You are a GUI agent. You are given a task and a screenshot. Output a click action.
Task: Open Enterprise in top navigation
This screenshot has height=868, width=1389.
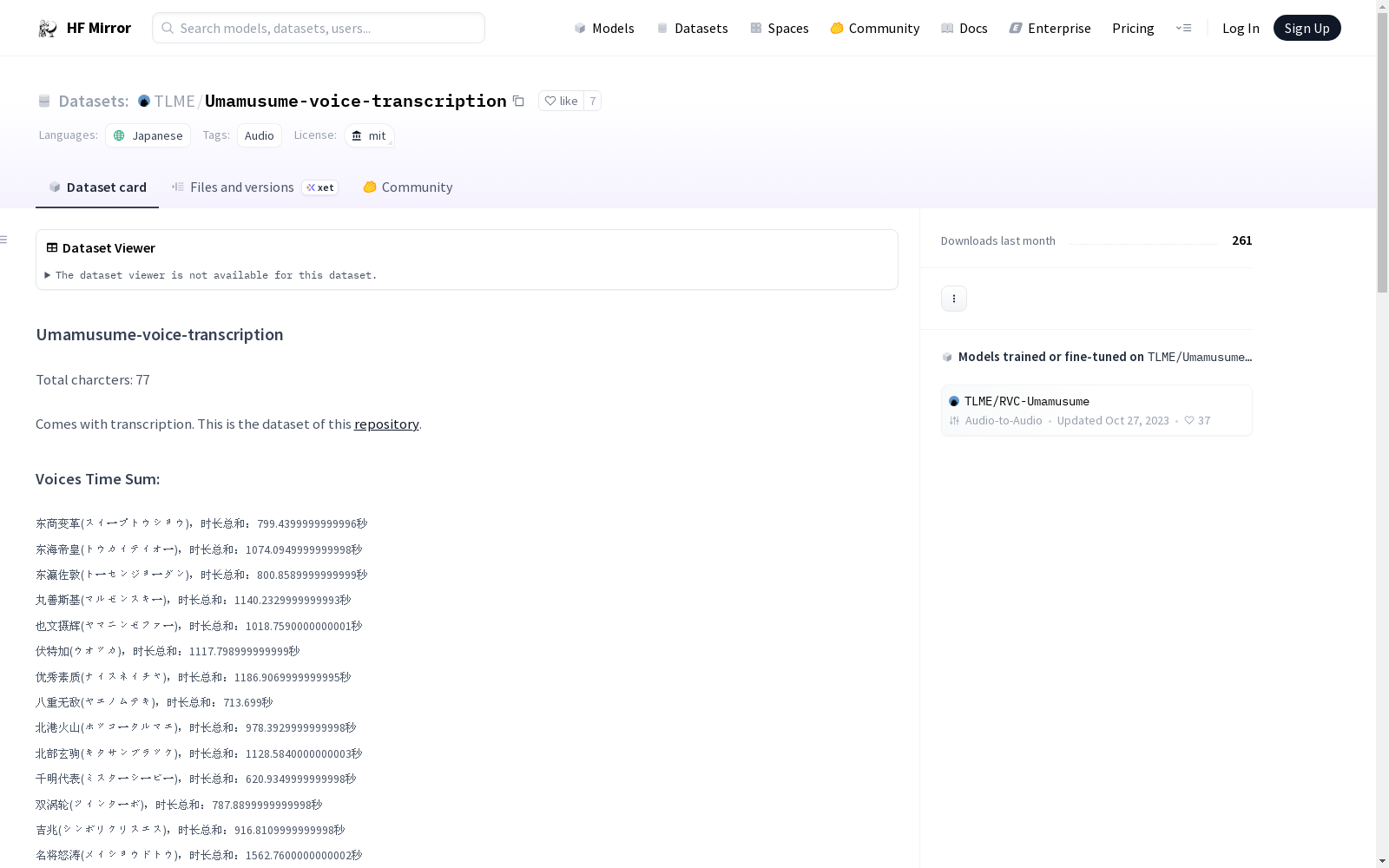[1050, 28]
